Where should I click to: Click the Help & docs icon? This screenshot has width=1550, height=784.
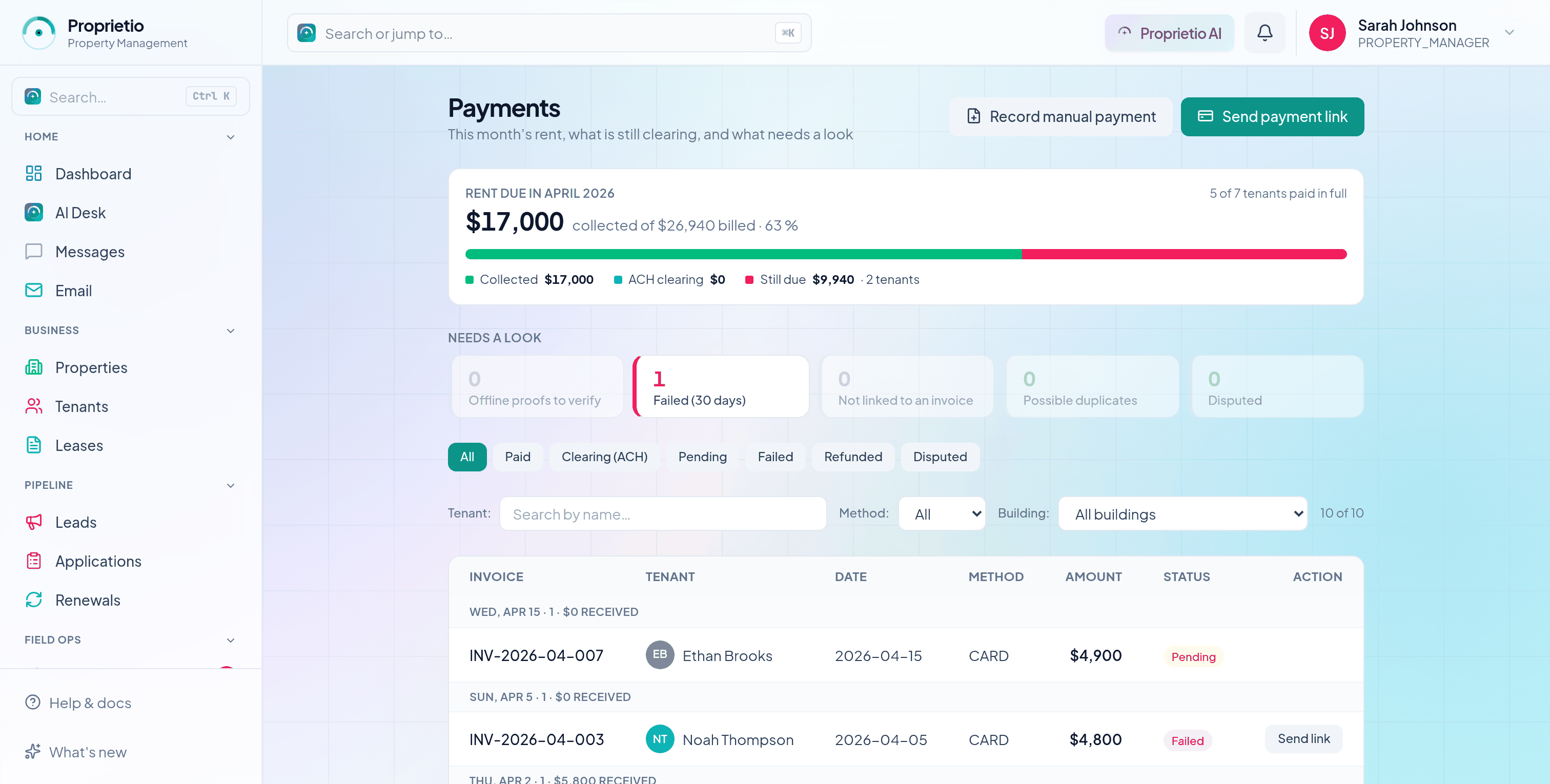click(32, 702)
